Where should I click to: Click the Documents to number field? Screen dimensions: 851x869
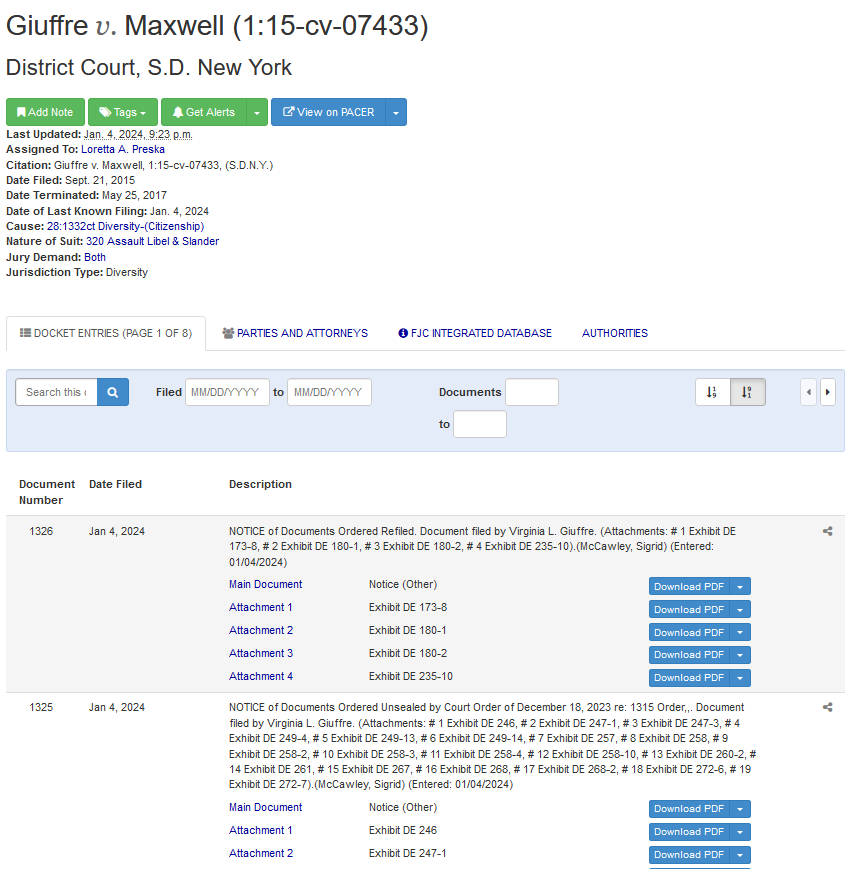click(480, 425)
